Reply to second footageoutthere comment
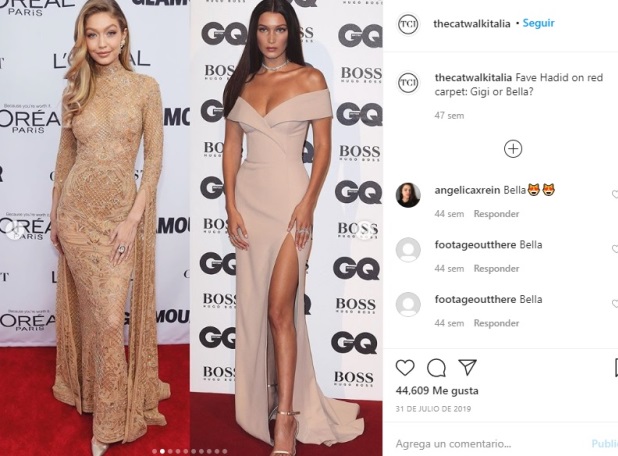The image size is (618, 456). (496, 323)
